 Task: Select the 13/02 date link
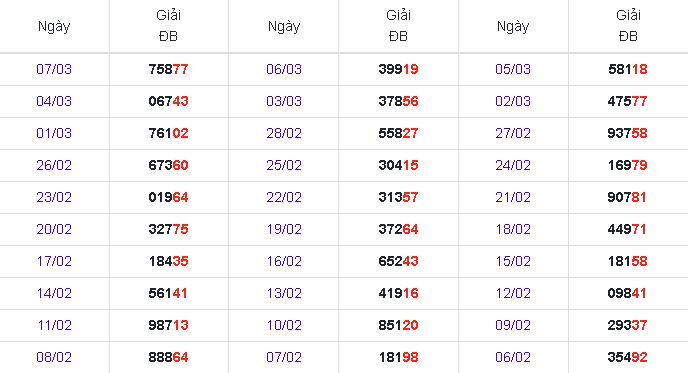point(284,294)
